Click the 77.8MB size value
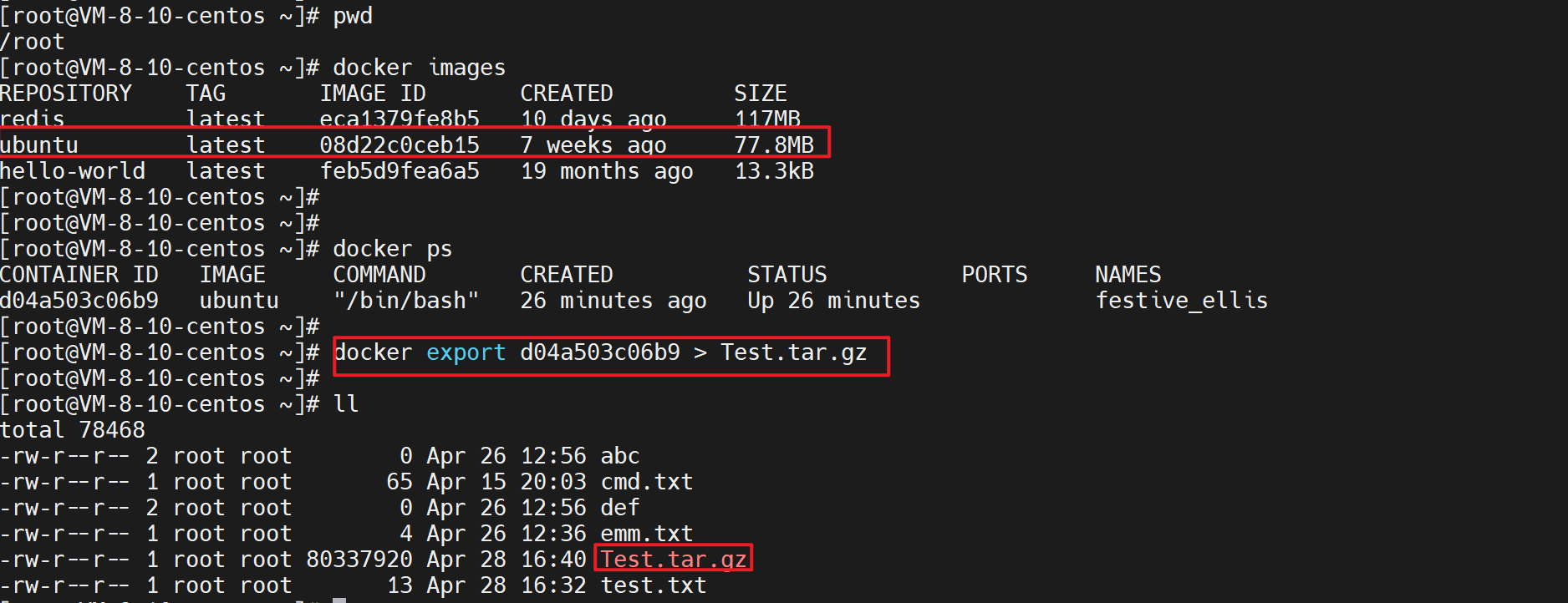Screen dimensions: 1568x603 point(774,145)
